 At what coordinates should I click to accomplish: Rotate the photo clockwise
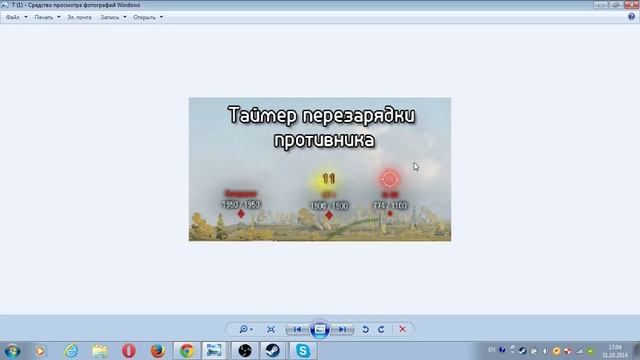(381, 329)
